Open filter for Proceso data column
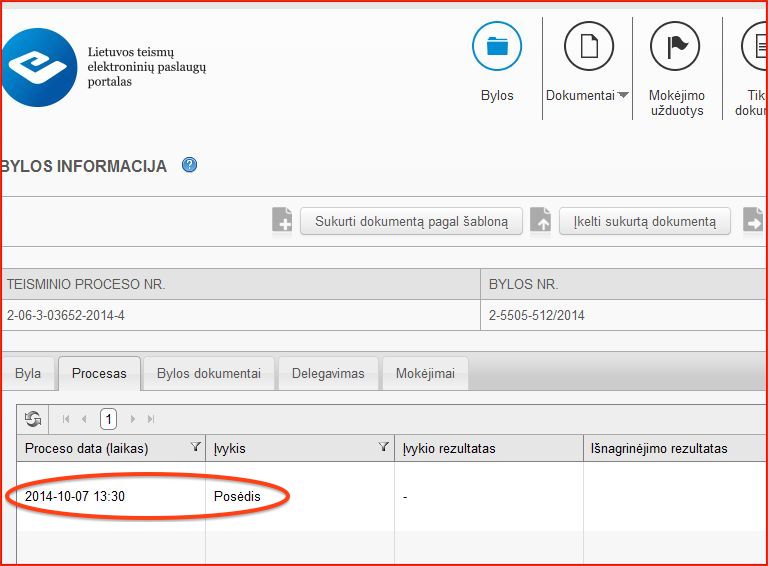 point(196,448)
